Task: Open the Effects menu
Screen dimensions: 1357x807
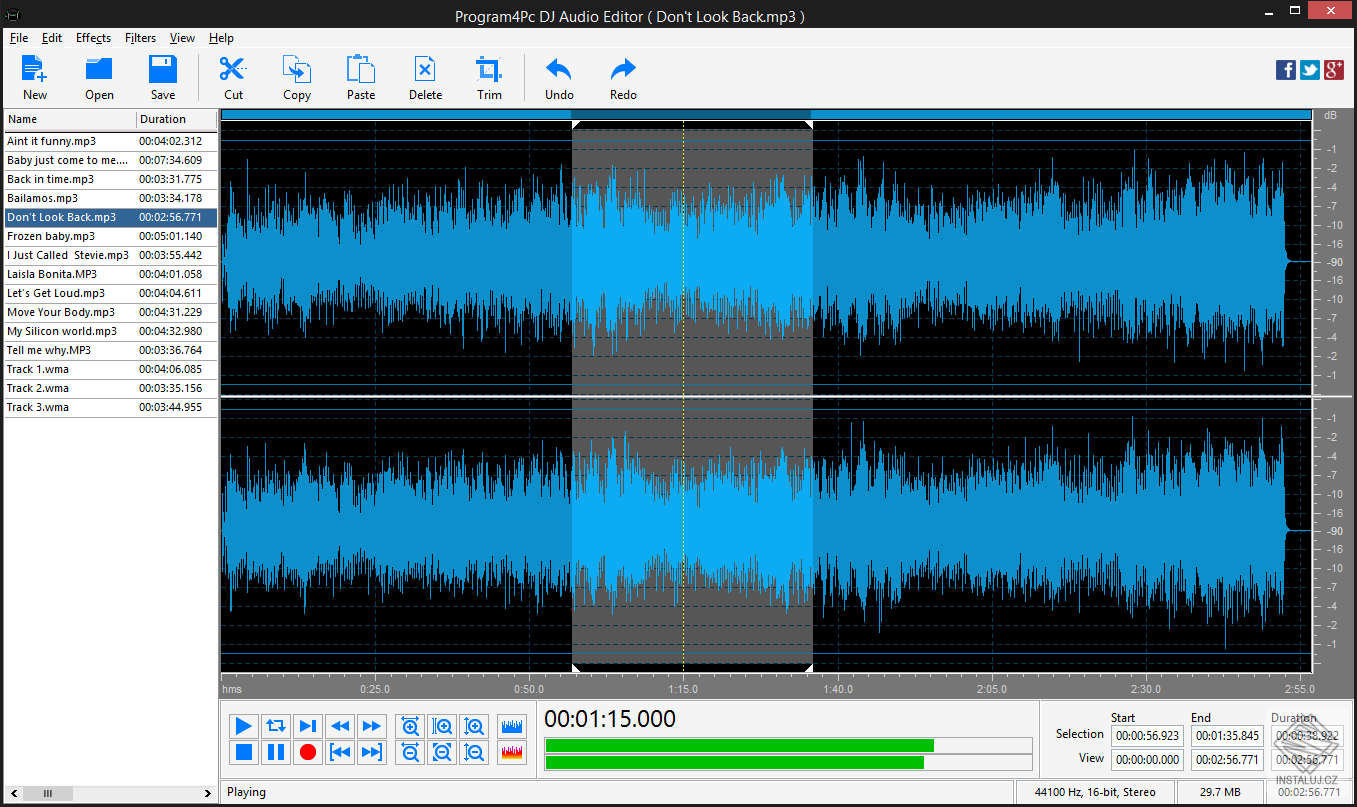Action: [93, 38]
